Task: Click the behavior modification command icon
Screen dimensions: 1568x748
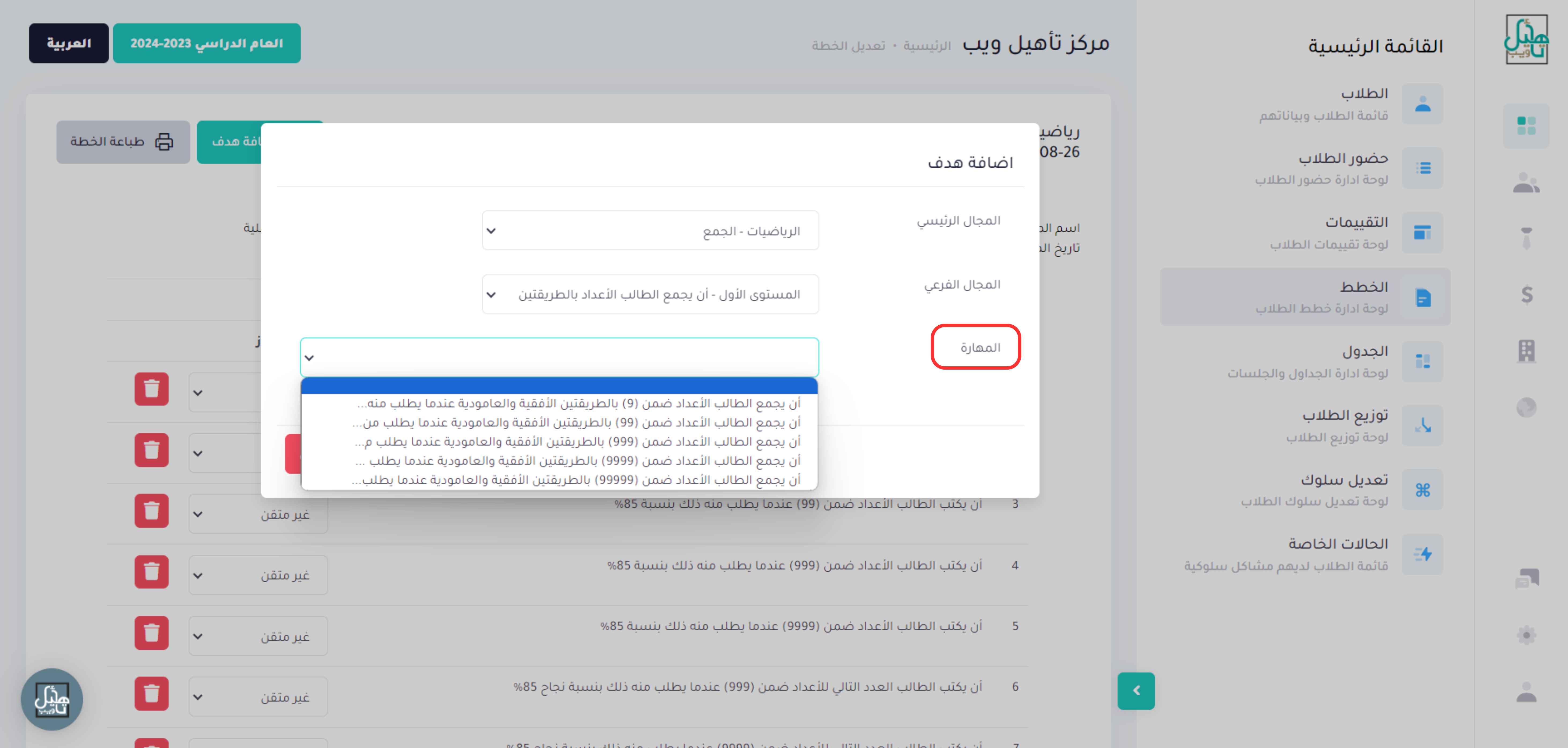Action: click(x=1422, y=490)
